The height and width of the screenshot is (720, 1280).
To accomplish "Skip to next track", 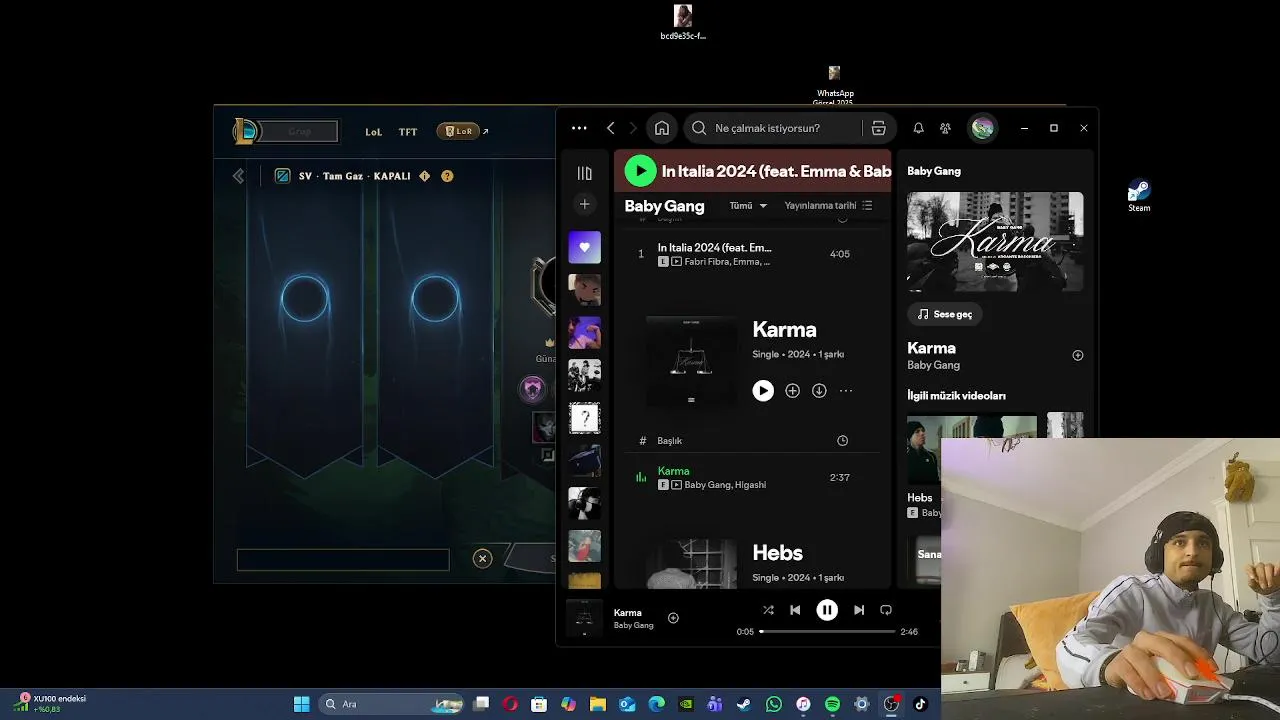I will coord(858,610).
